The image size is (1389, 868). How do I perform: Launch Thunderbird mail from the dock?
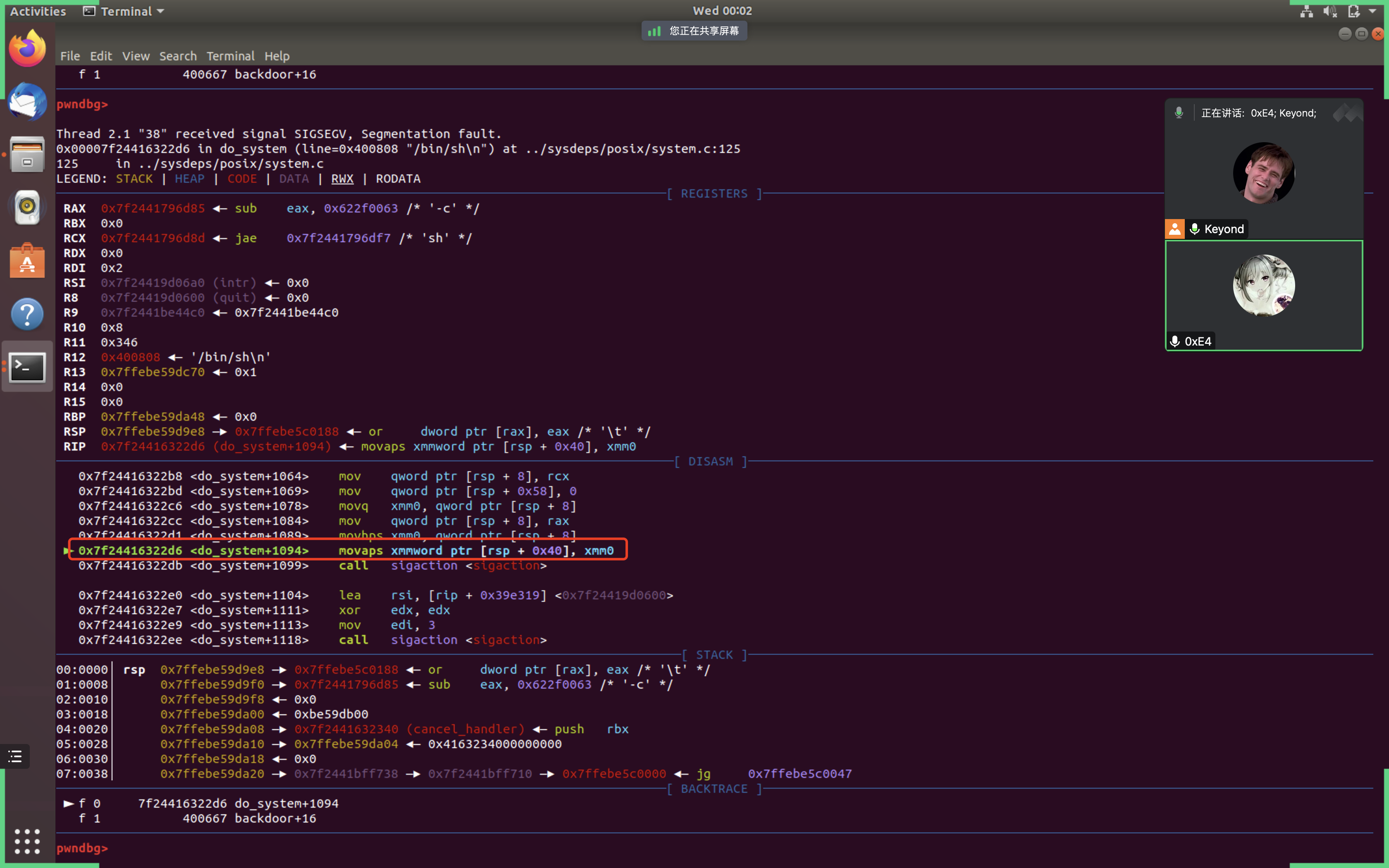point(27,102)
